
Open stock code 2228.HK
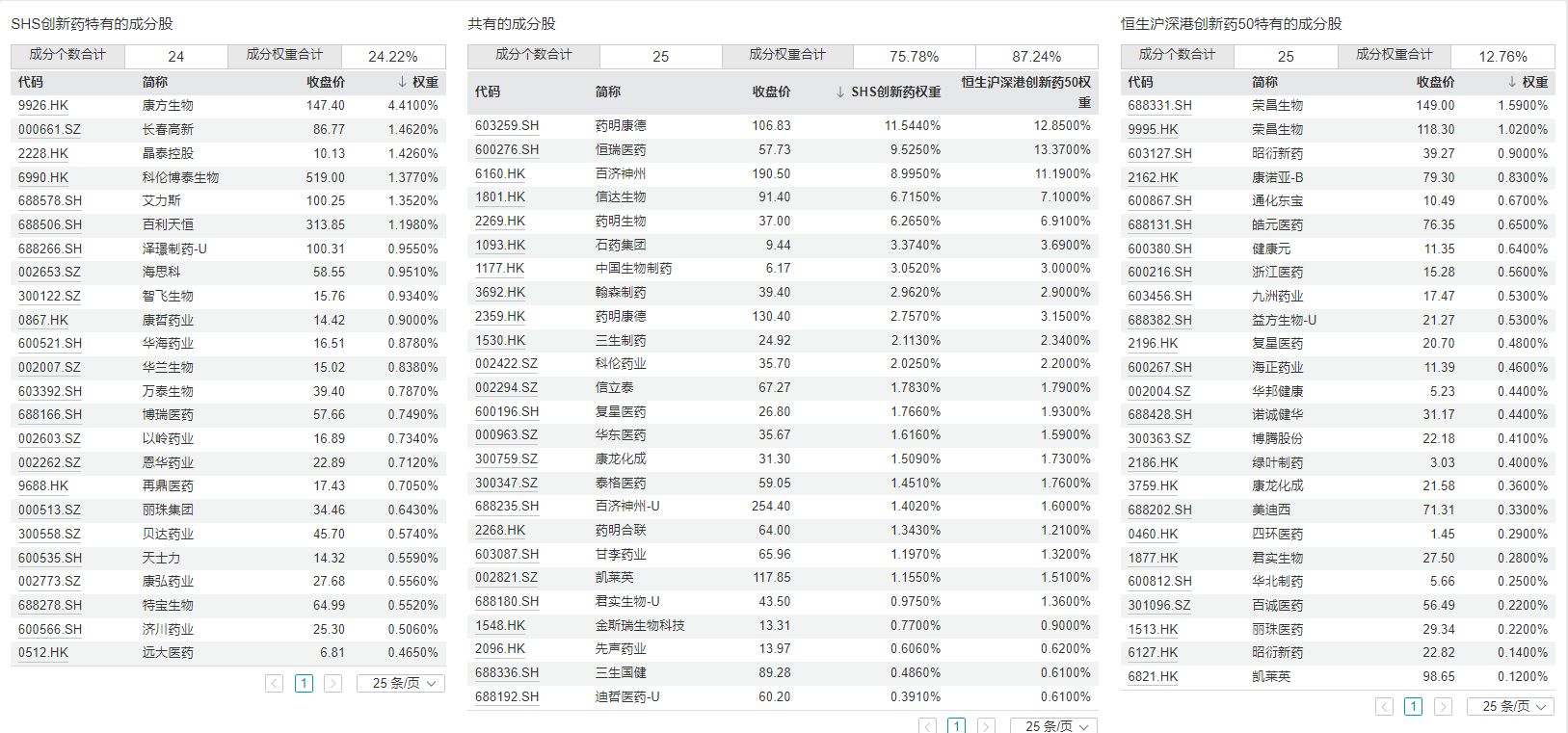pos(43,153)
